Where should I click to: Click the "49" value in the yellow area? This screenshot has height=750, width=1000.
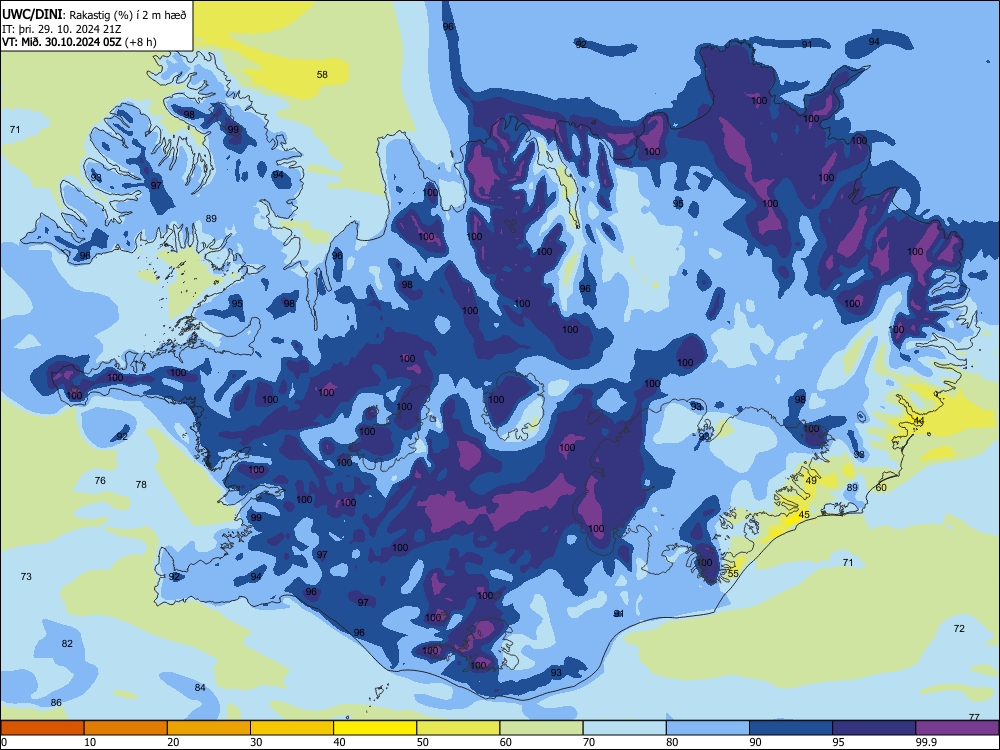click(811, 480)
